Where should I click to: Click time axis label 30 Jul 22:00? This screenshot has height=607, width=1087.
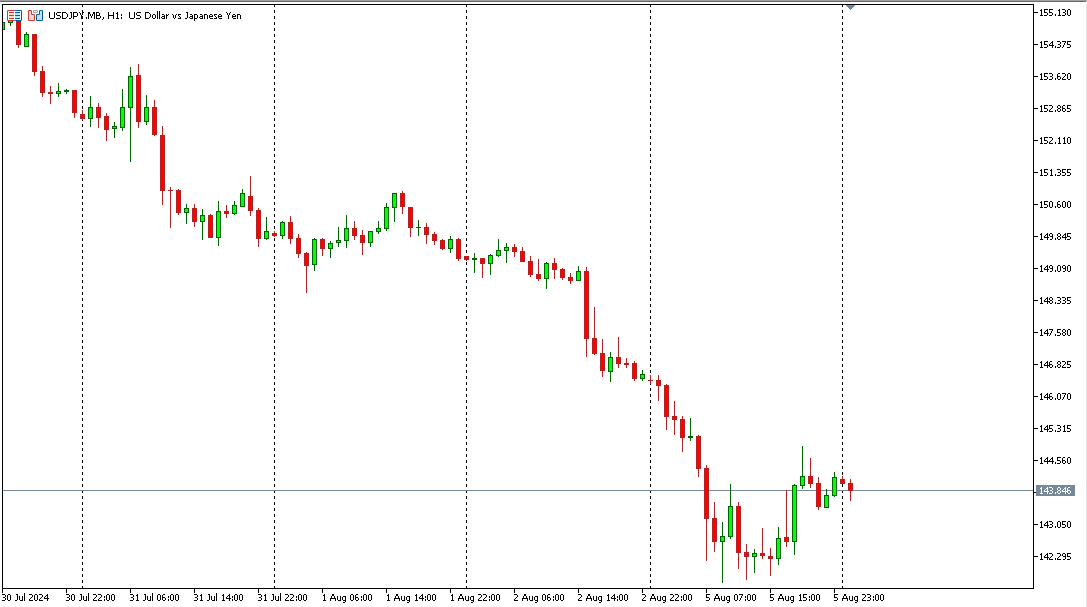[x=90, y=597]
